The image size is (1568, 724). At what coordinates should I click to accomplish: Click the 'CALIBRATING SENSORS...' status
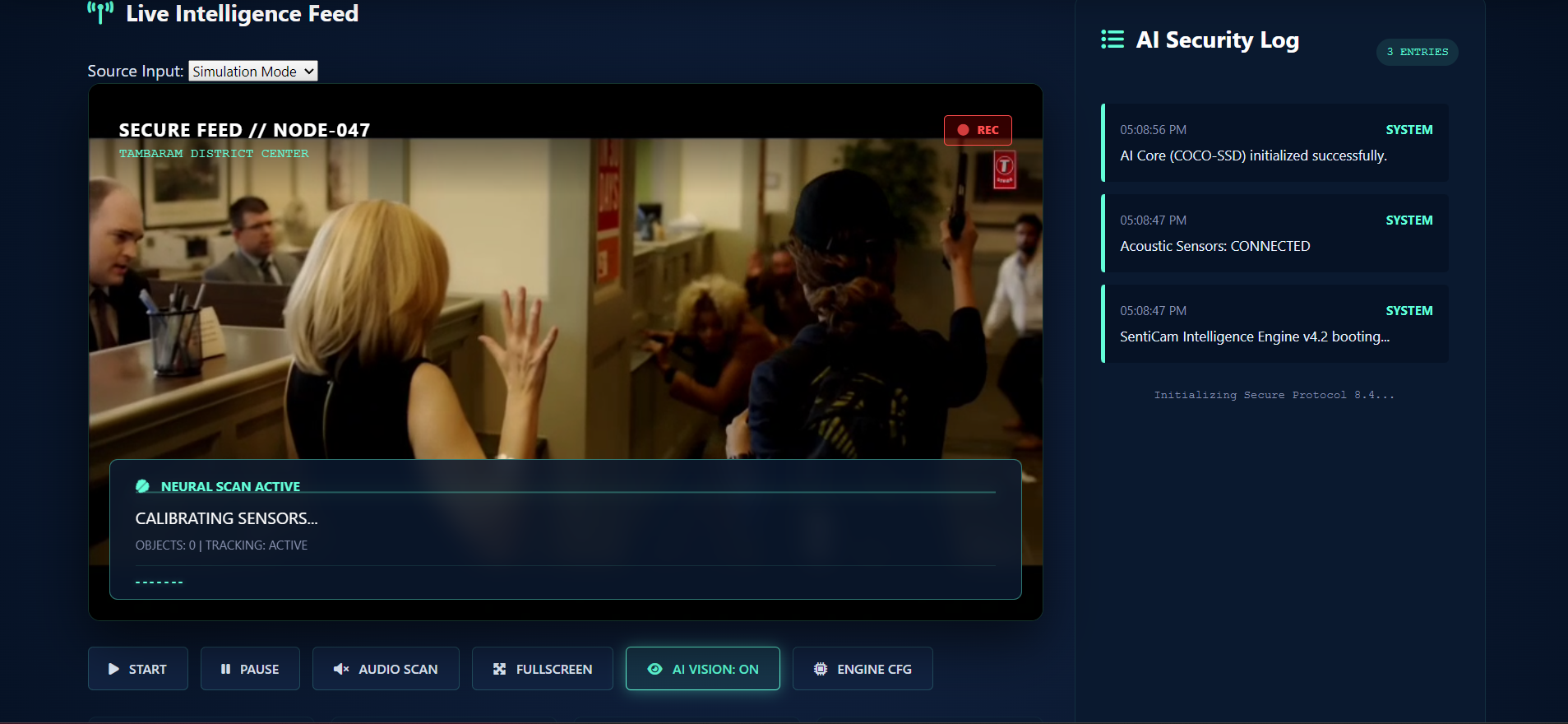[x=226, y=518]
